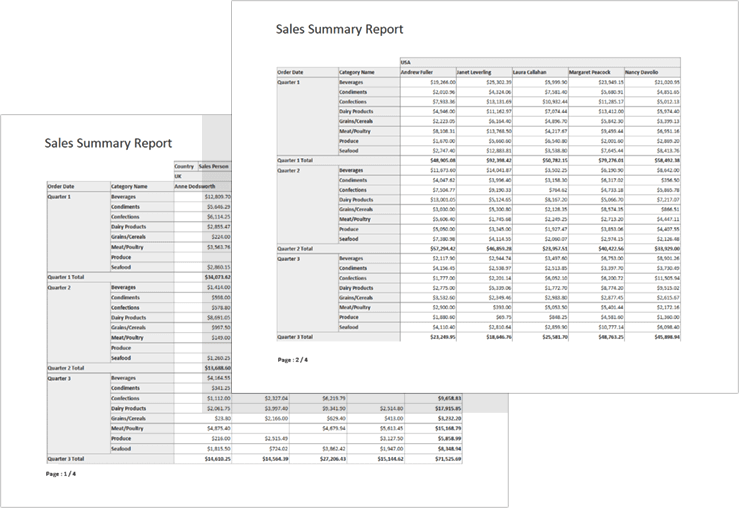Click the "Janet Leverling" column header
This screenshot has height=508, width=739.
point(484,72)
